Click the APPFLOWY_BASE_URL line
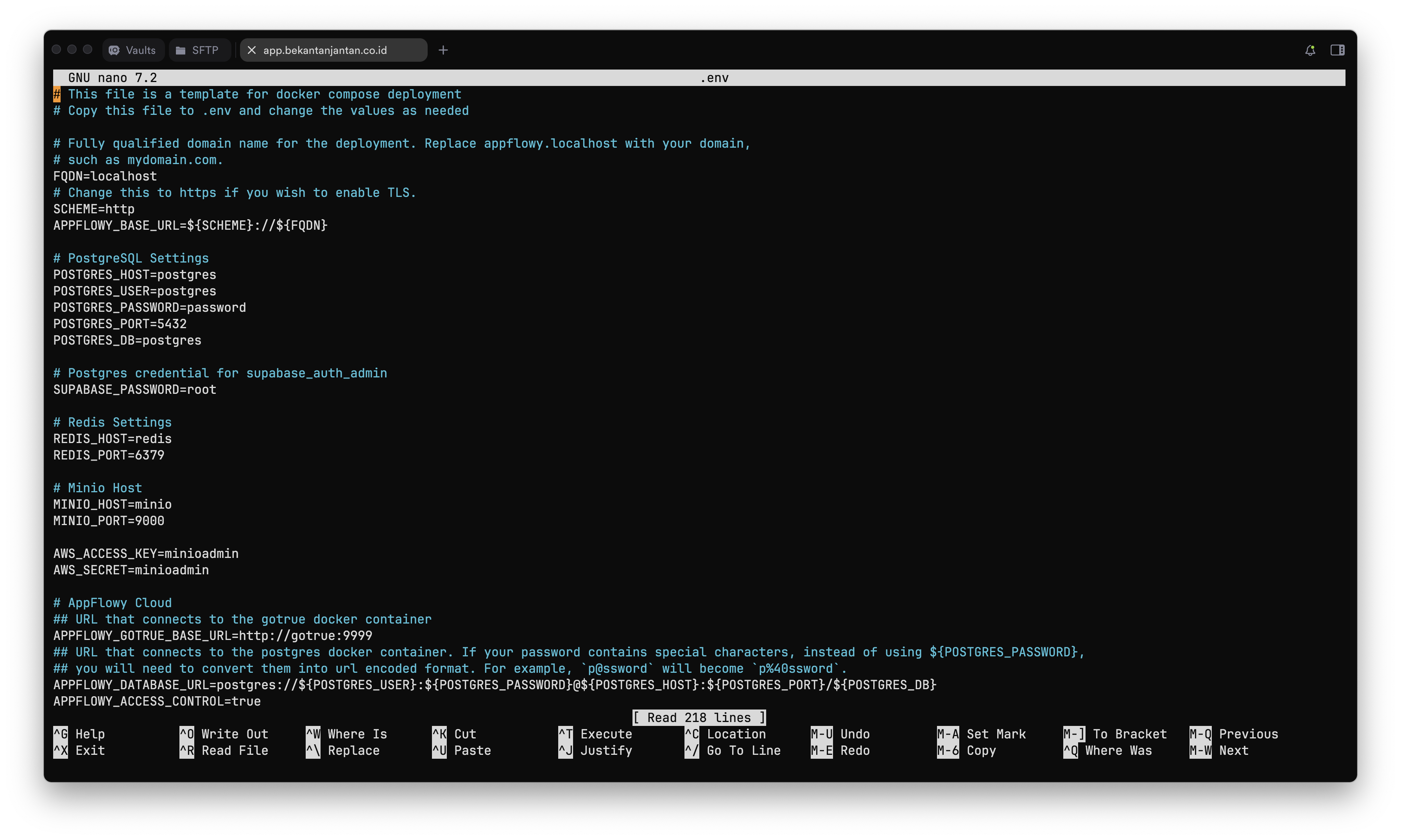Screen dimensions: 1401x840 [190, 225]
